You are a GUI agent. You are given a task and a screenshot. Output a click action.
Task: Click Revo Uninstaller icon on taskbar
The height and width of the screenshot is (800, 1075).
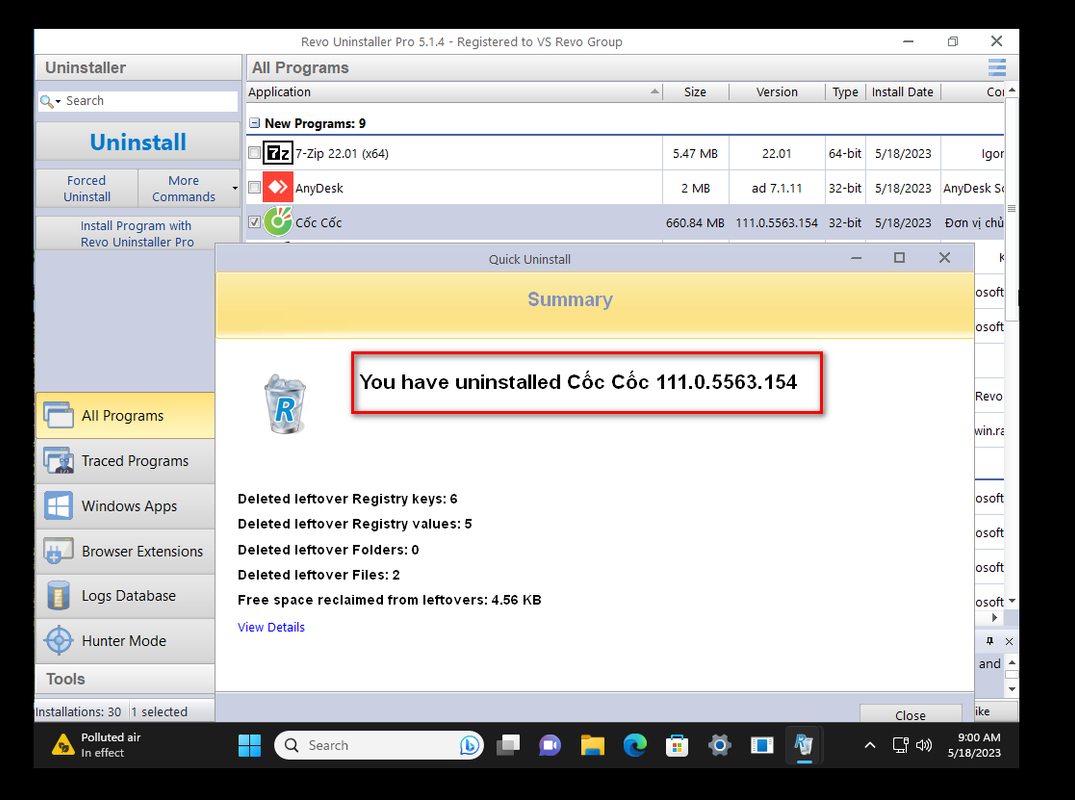click(804, 744)
